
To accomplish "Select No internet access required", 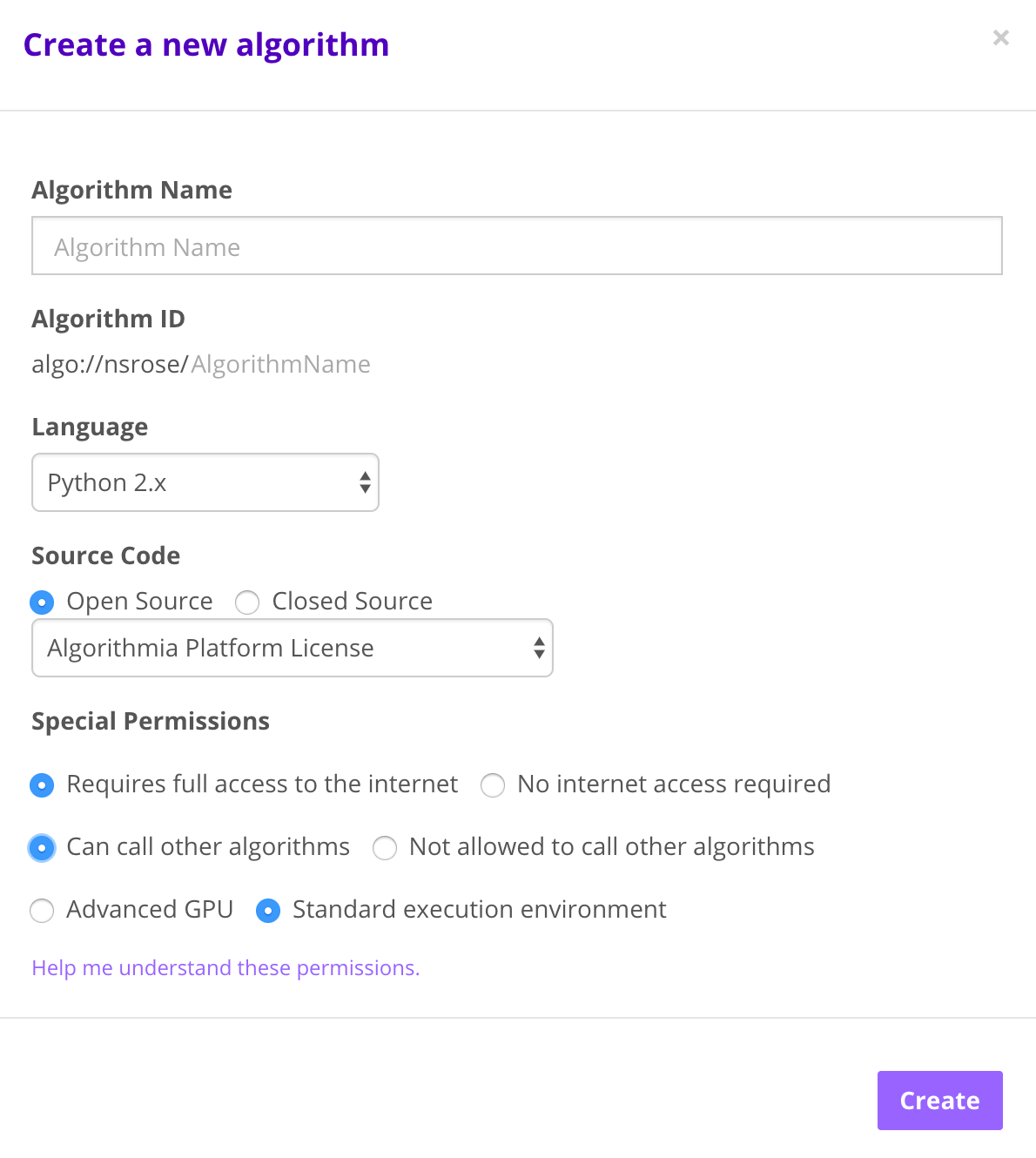I will pos(493,784).
